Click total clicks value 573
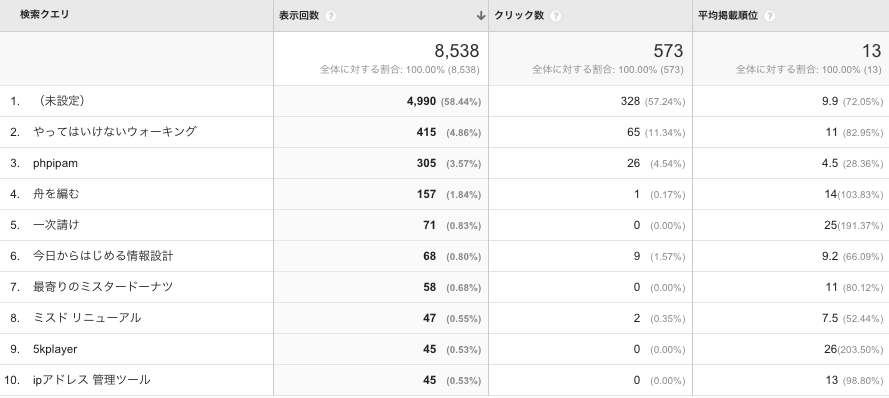 [x=668, y=51]
